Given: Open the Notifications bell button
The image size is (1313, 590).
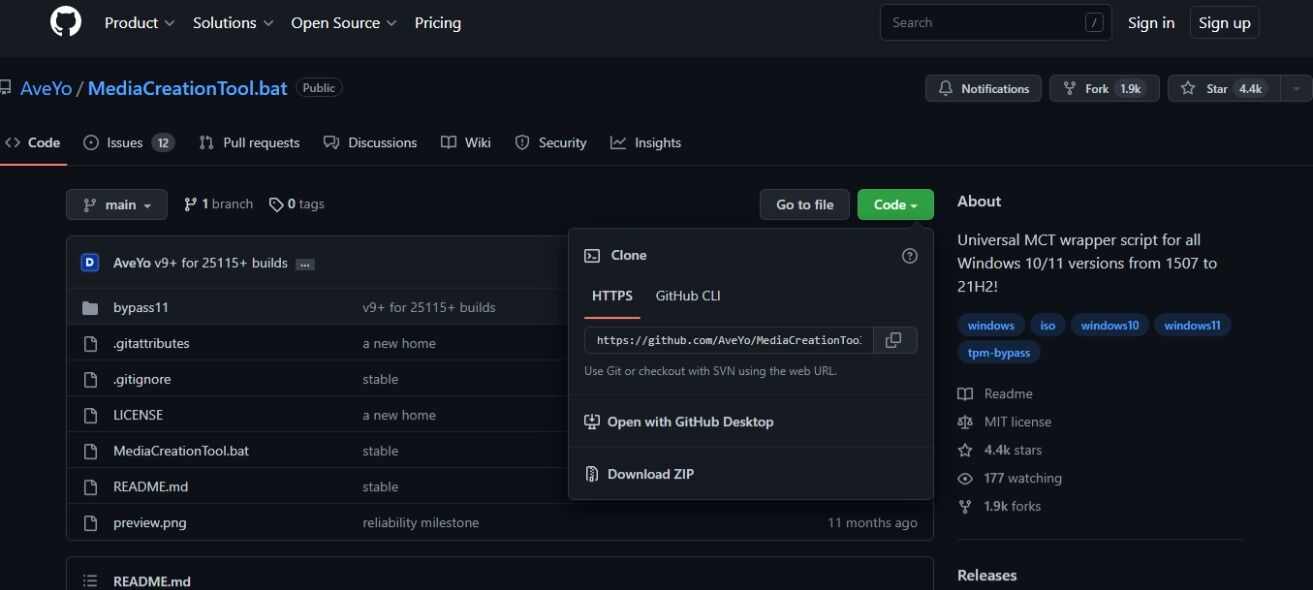Looking at the screenshot, I should [x=983, y=89].
